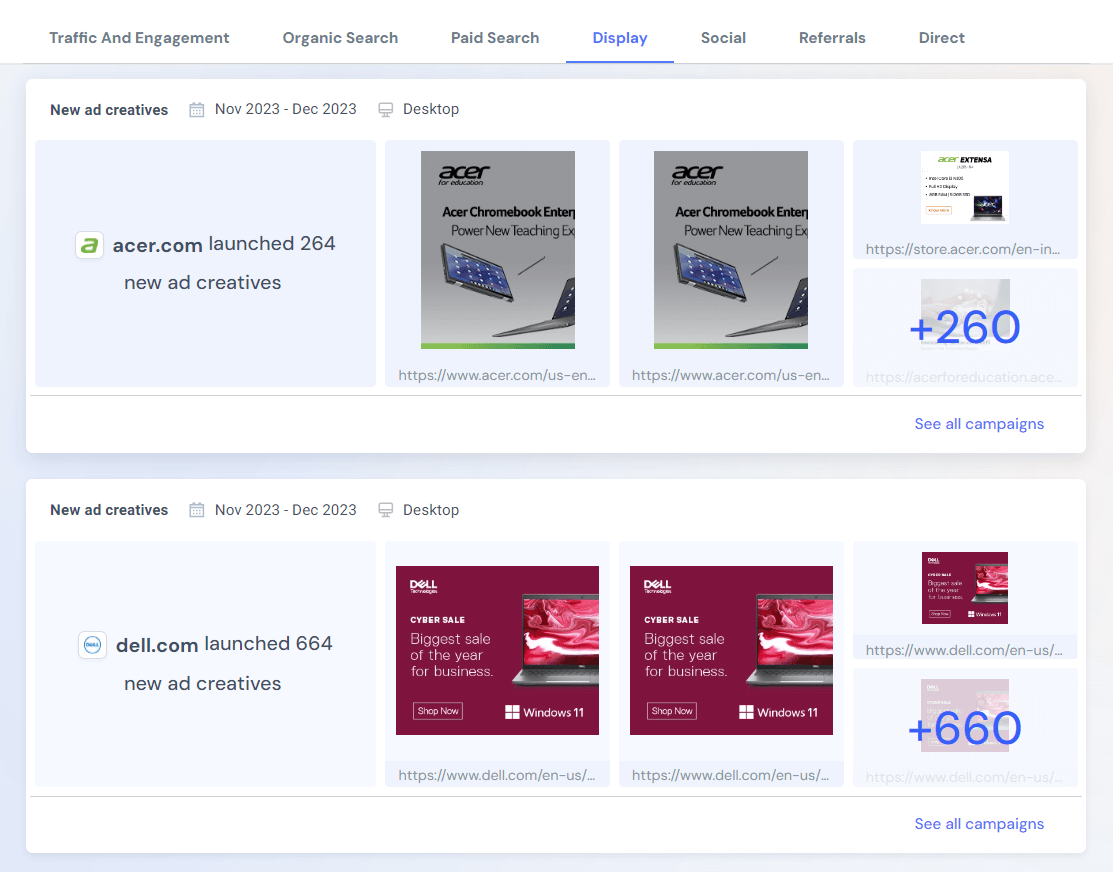This screenshot has width=1113, height=872.
Task: Select the Social tab
Action: [x=723, y=38]
